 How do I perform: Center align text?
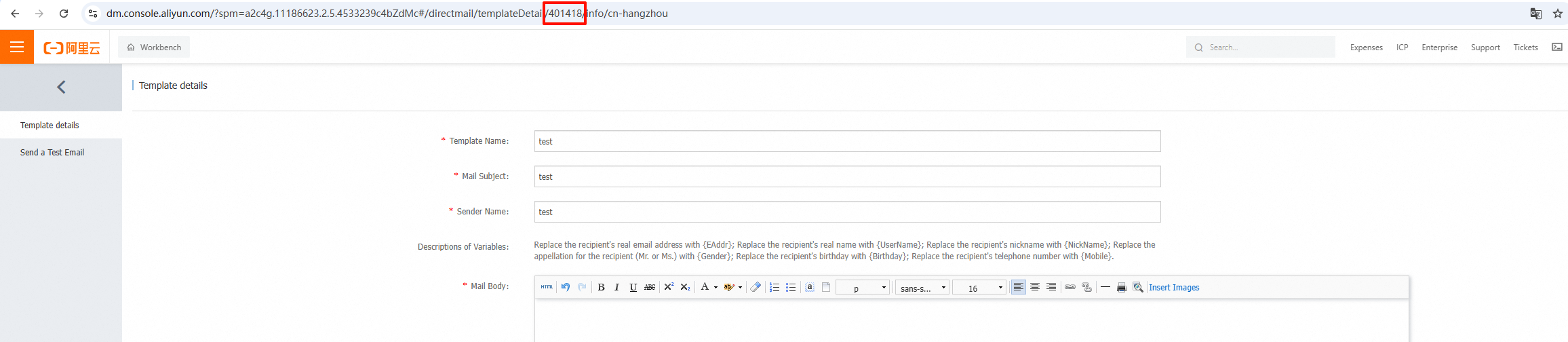click(x=1035, y=287)
